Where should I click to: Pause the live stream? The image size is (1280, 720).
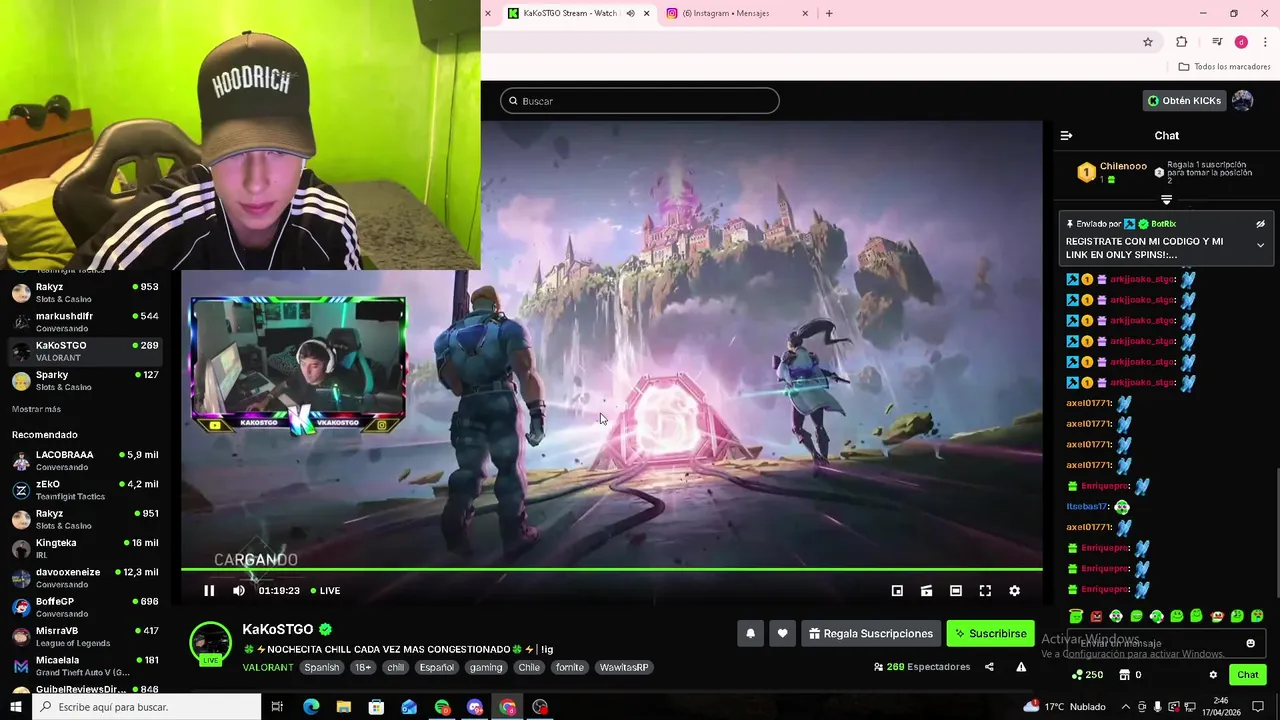pos(209,591)
